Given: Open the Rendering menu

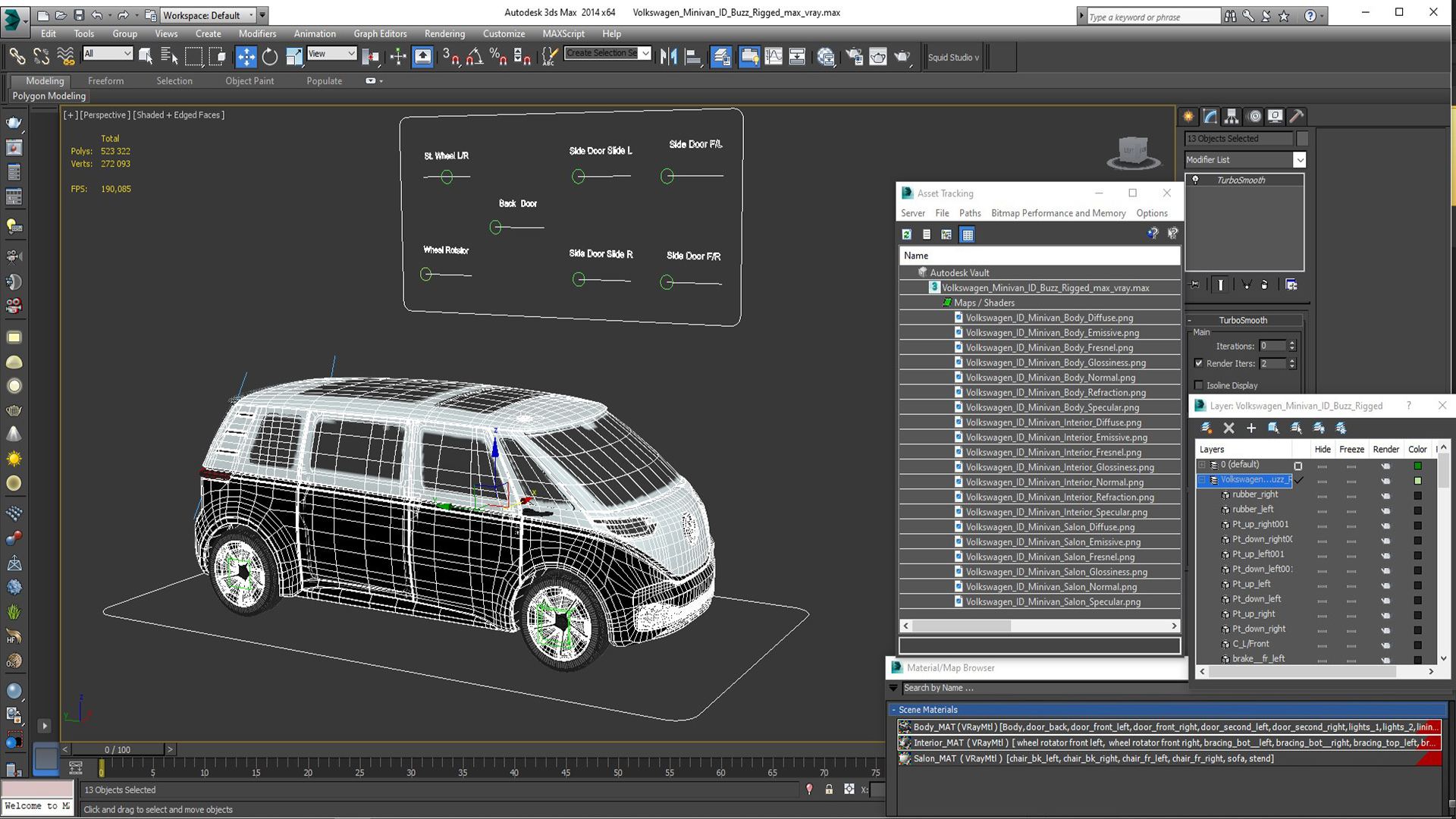Looking at the screenshot, I should (x=444, y=33).
